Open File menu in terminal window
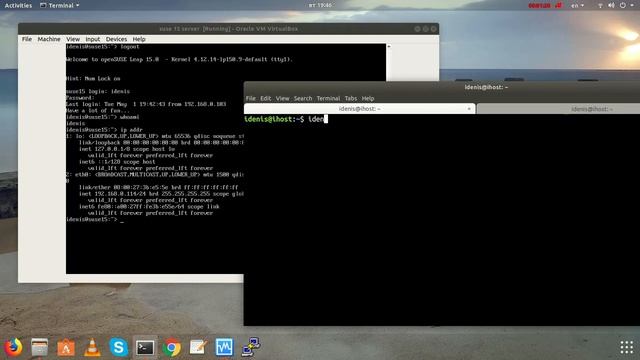The image size is (640, 360). pos(251,98)
